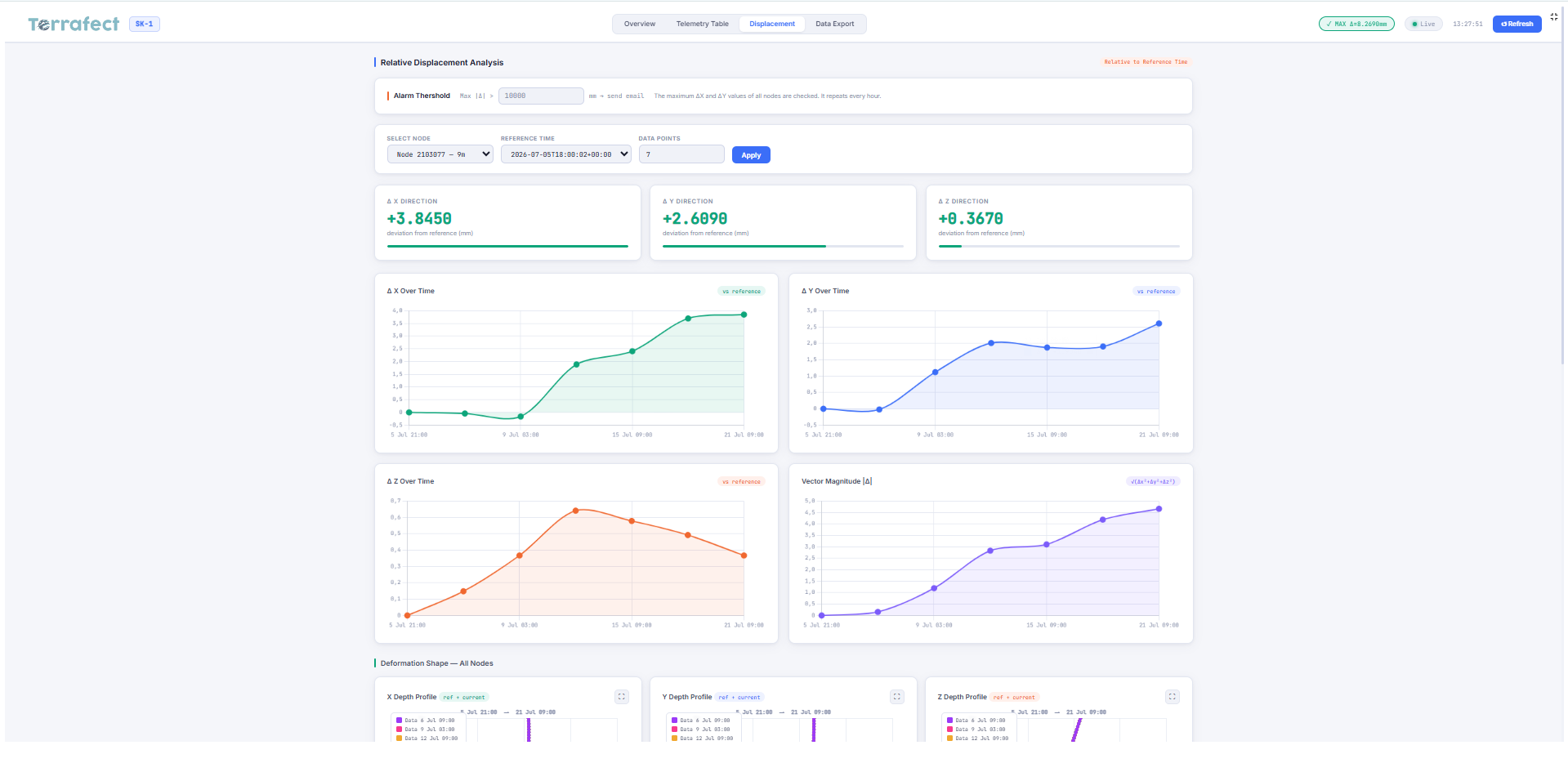Click the pink Data 9 Jul swatch in Z Depth Profile legend
Viewport: 1568px width, 772px height.
click(x=949, y=730)
